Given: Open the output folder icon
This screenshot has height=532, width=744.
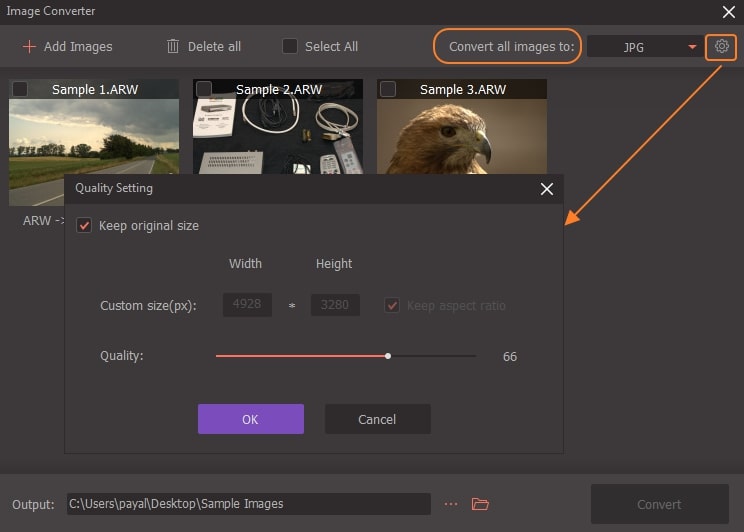Looking at the screenshot, I should pyautogui.click(x=480, y=504).
